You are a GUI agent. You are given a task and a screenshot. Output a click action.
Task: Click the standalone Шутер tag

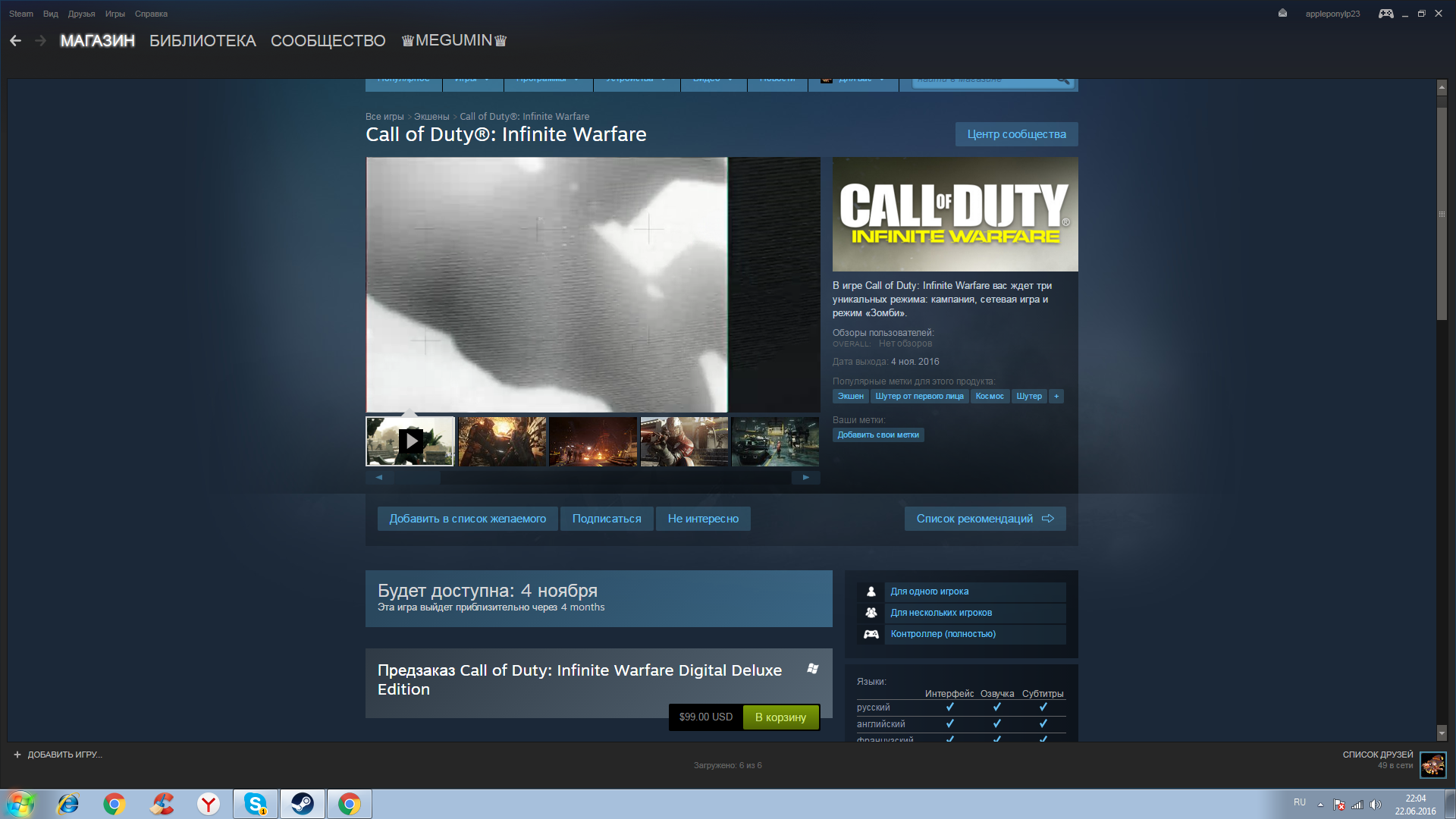coord(1029,396)
